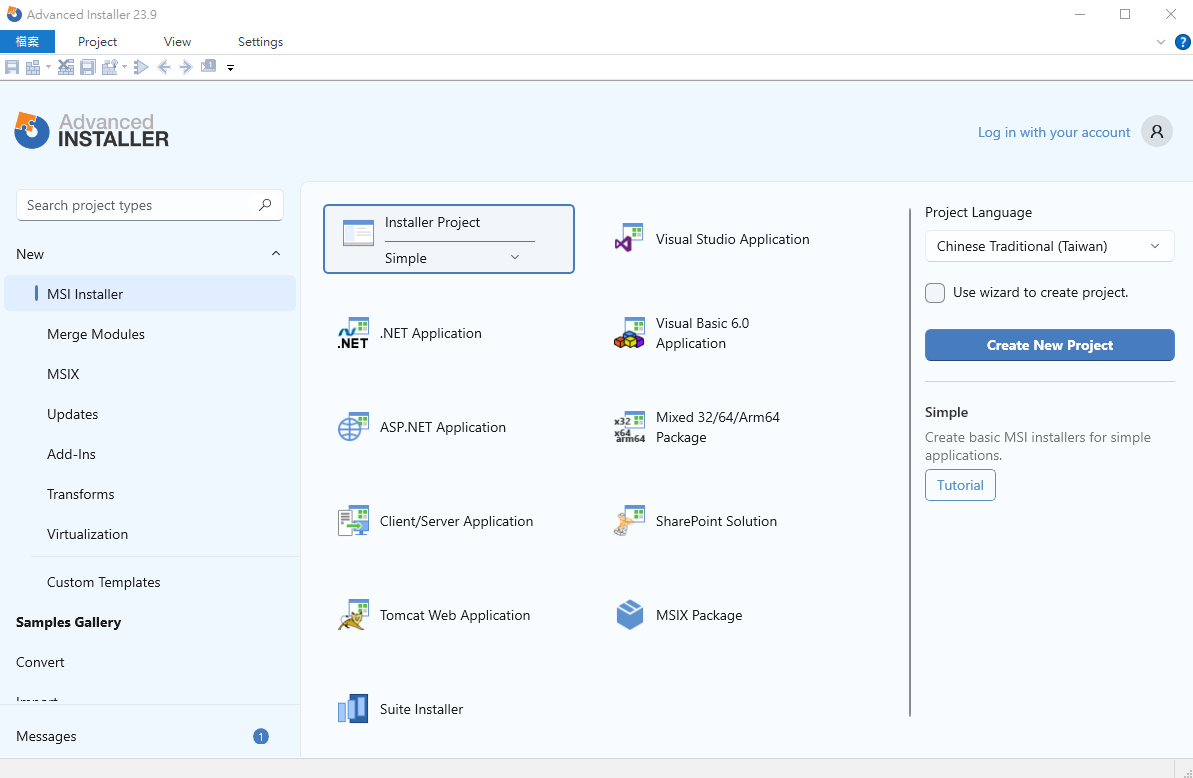The width and height of the screenshot is (1193, 778).
Task: Select the Suite Installer icon
Action: click(x=353, y=709)
